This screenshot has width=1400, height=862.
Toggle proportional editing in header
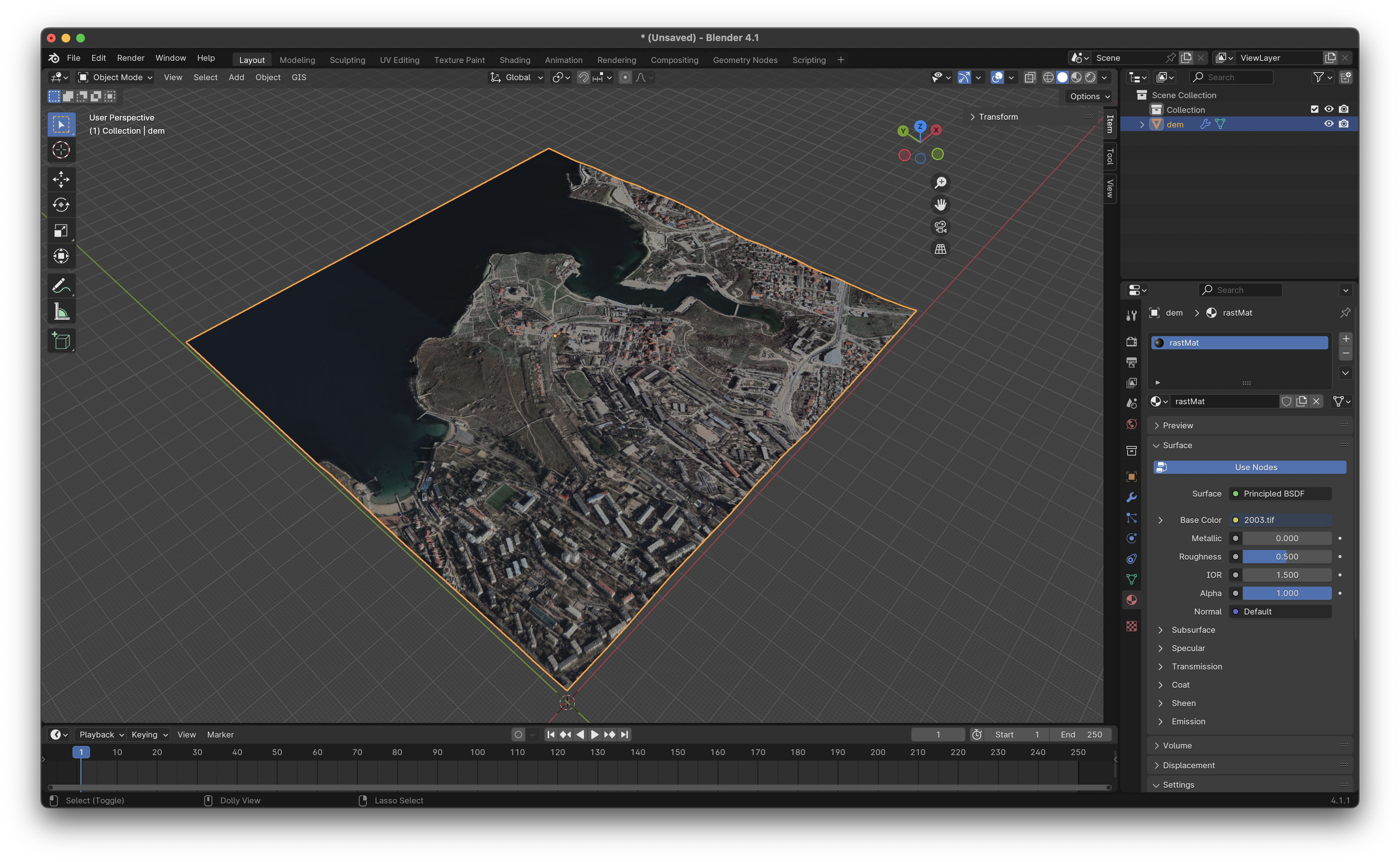click(x=625, y=78)
